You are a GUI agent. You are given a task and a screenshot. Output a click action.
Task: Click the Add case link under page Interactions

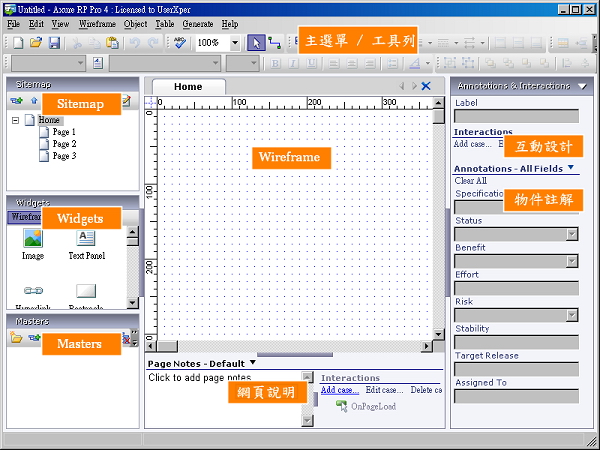point(339,390)
